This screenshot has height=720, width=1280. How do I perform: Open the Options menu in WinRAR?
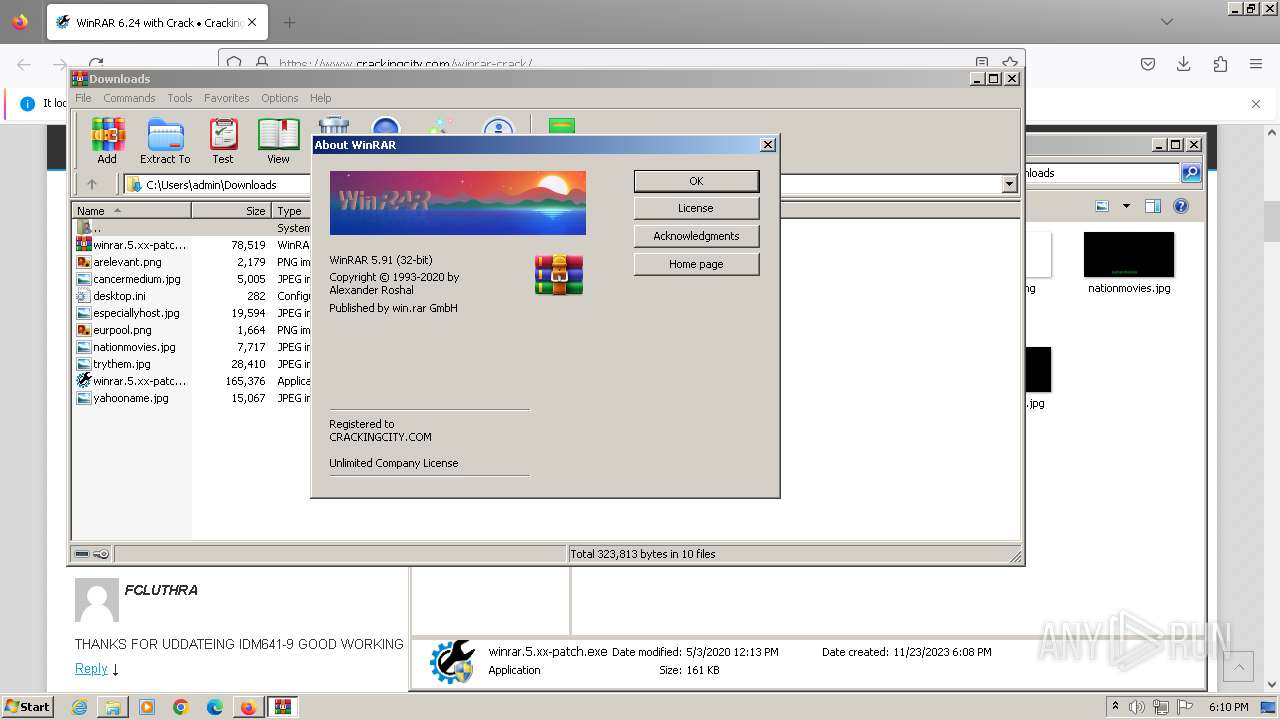[x=280, y=98]
